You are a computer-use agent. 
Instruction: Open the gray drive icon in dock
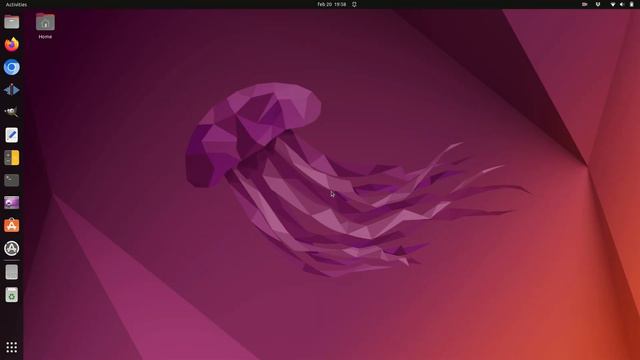click(11, 272)
